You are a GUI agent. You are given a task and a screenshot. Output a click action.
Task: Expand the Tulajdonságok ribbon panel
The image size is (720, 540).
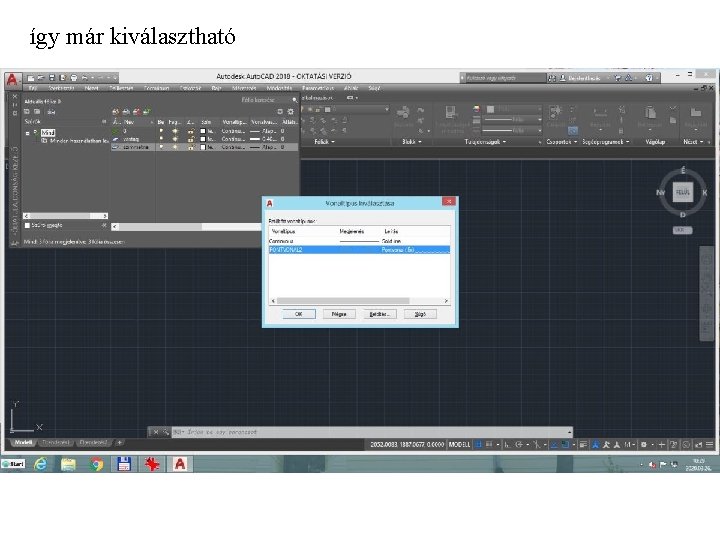[485, 142]
